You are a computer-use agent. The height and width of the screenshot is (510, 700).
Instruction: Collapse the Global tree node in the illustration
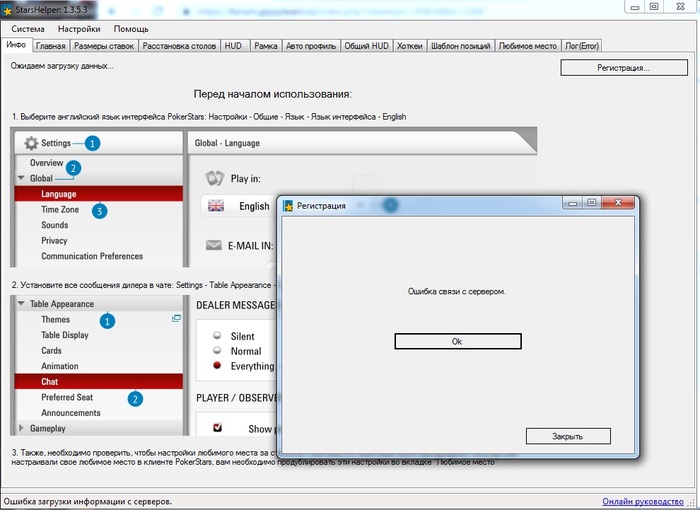pos(21,178)
